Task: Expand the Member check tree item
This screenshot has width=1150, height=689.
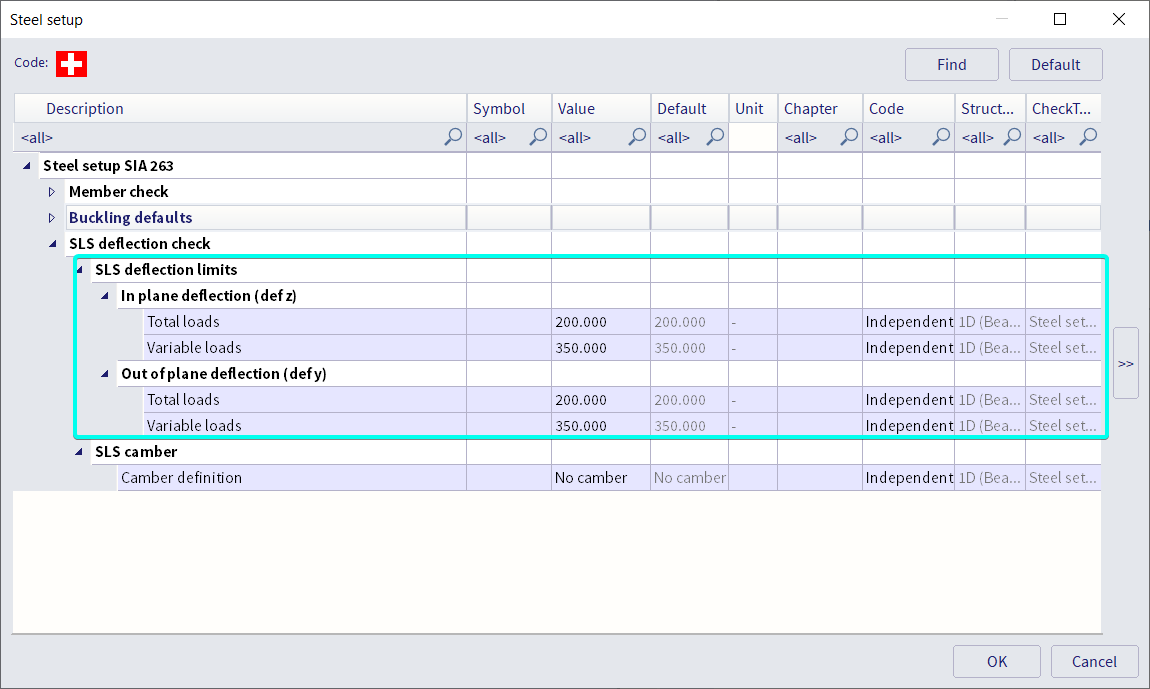Action: pos(51,191)
